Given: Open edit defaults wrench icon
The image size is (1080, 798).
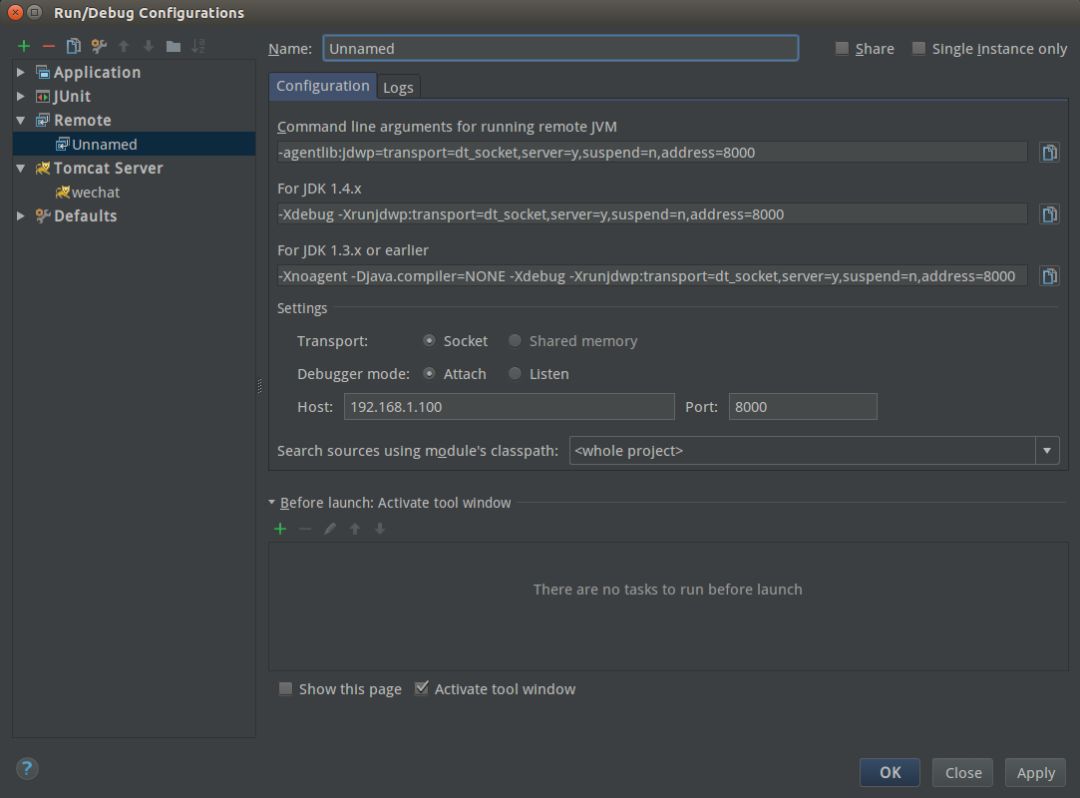Looking at the screenshot, I should (x=98, y=46).
